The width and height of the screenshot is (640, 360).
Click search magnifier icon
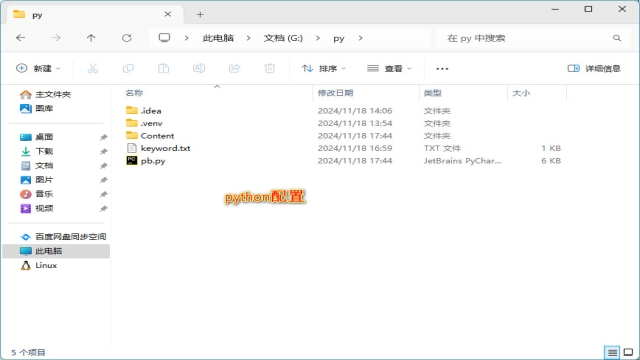coord(617,38)
